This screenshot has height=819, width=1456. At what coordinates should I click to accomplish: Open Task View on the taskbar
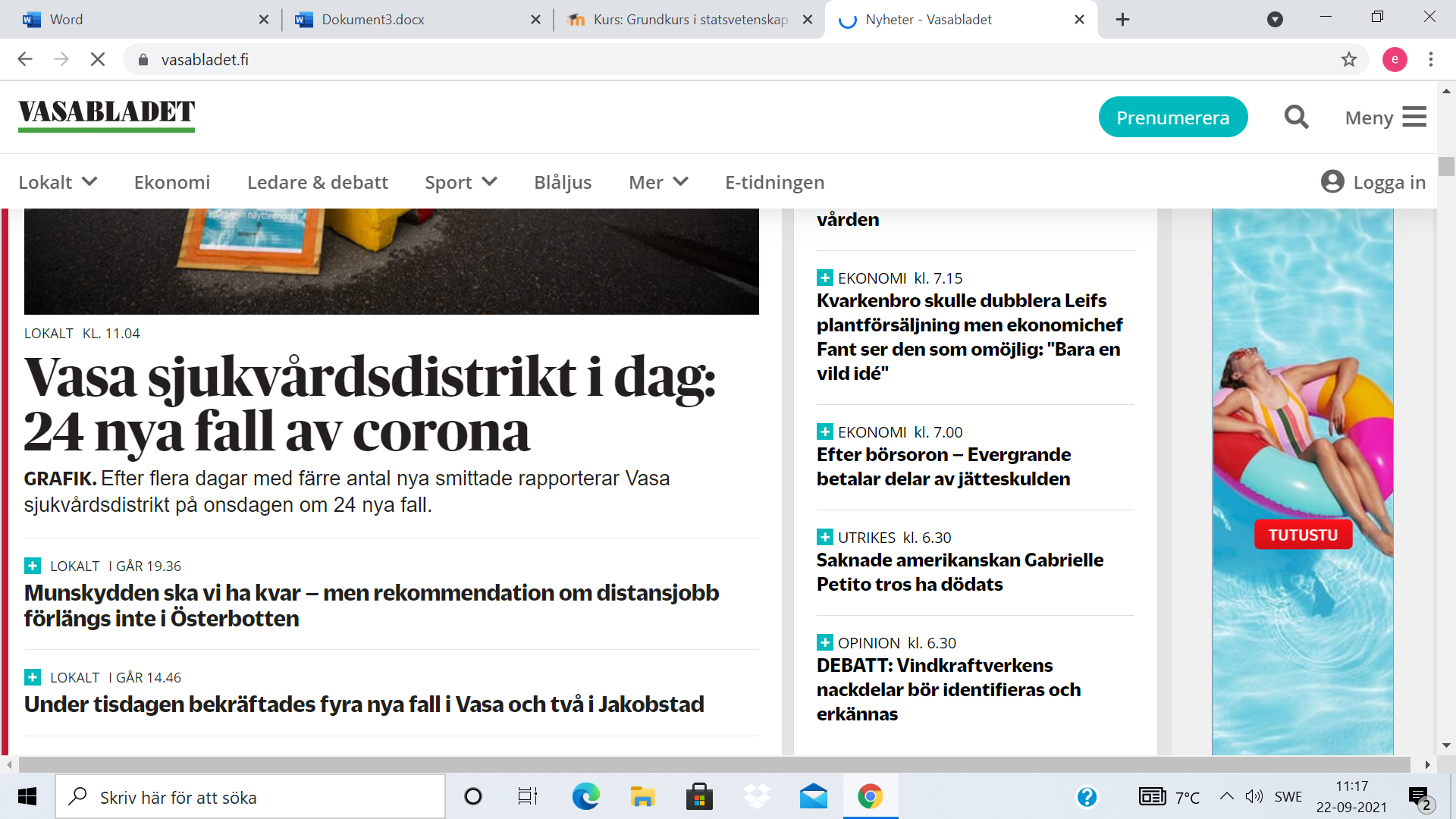pyautogui.click(x=527, y=797)
